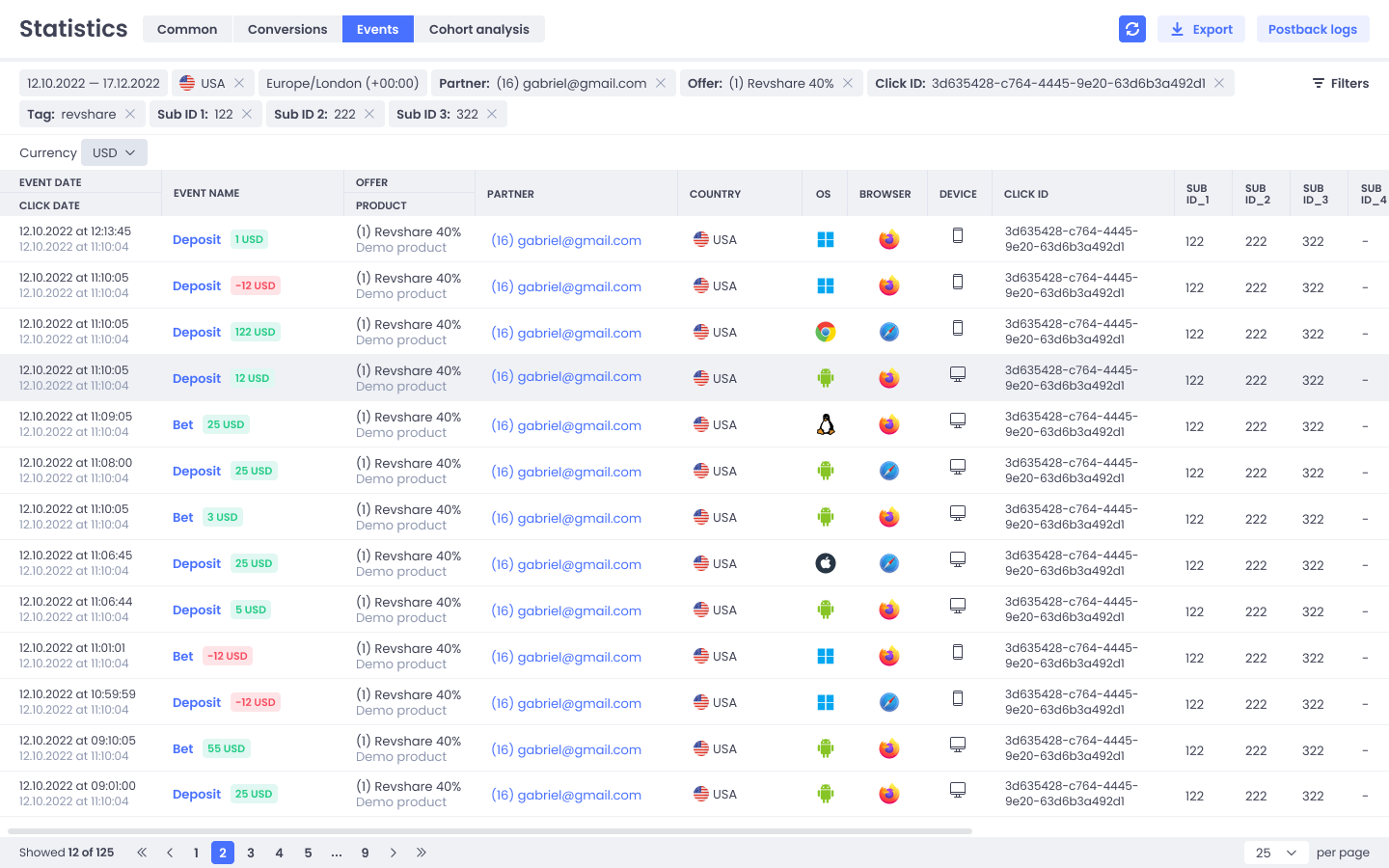Remove the Sub ID 2 filter chip

pos(369,114)
